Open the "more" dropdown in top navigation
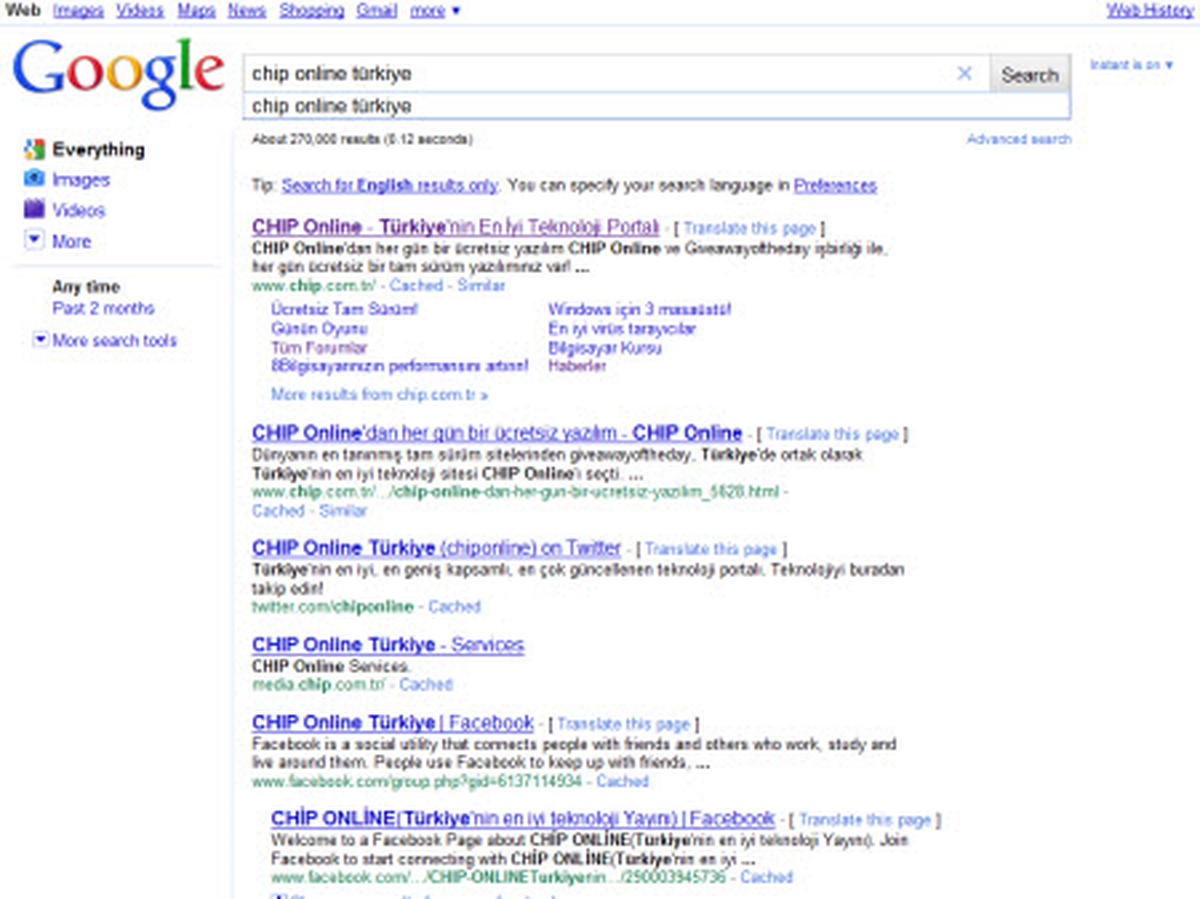This screenshot has width=1200, height=899. tap(429, 10)
